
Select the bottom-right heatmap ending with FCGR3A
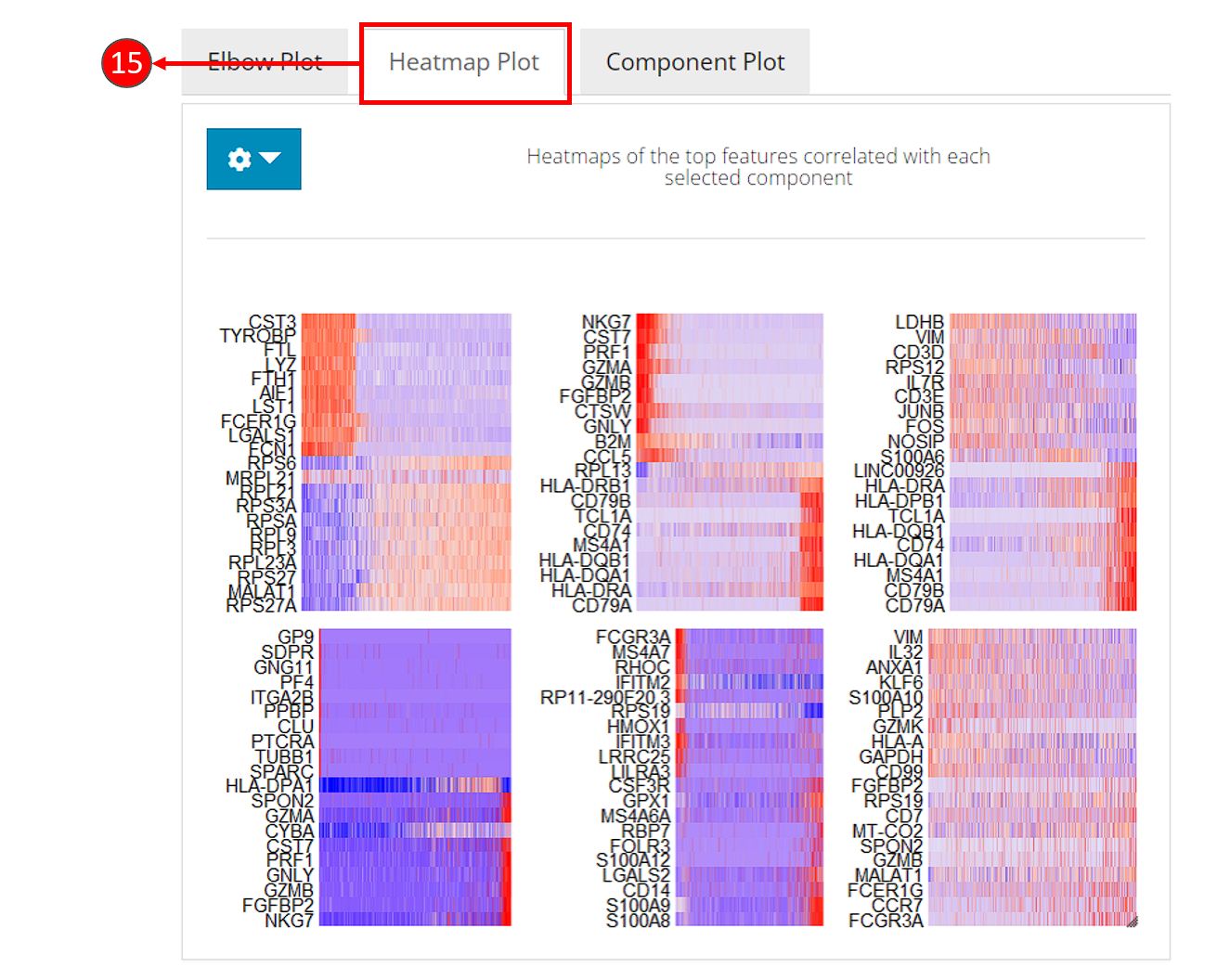click(x=1032, y=777)
